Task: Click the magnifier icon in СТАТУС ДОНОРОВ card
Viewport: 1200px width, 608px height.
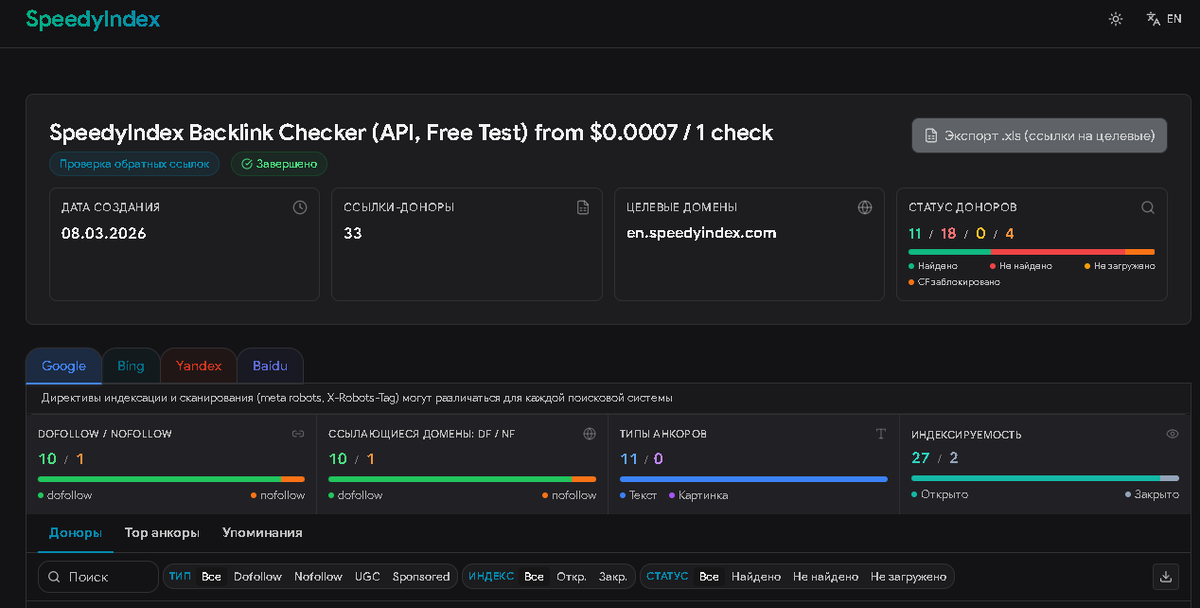Action: click(1148, 207)
